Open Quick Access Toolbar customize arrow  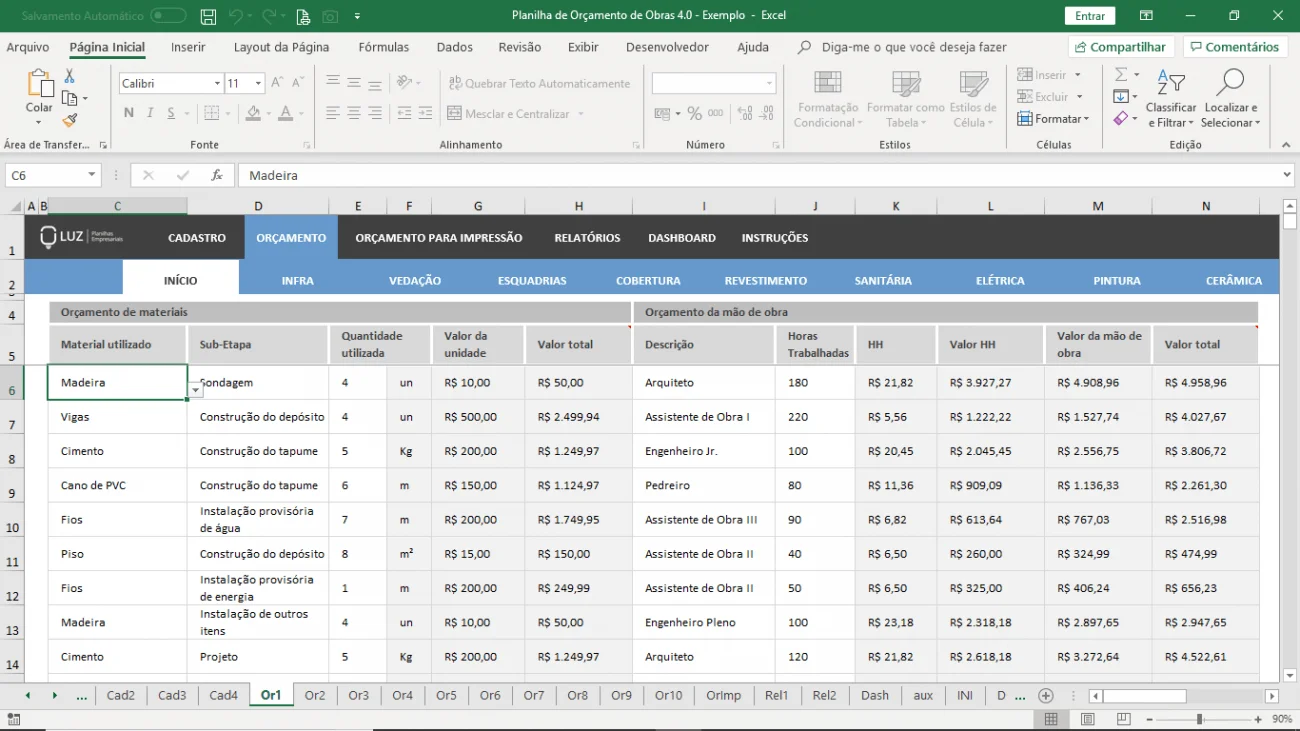[x=358, y=16]
